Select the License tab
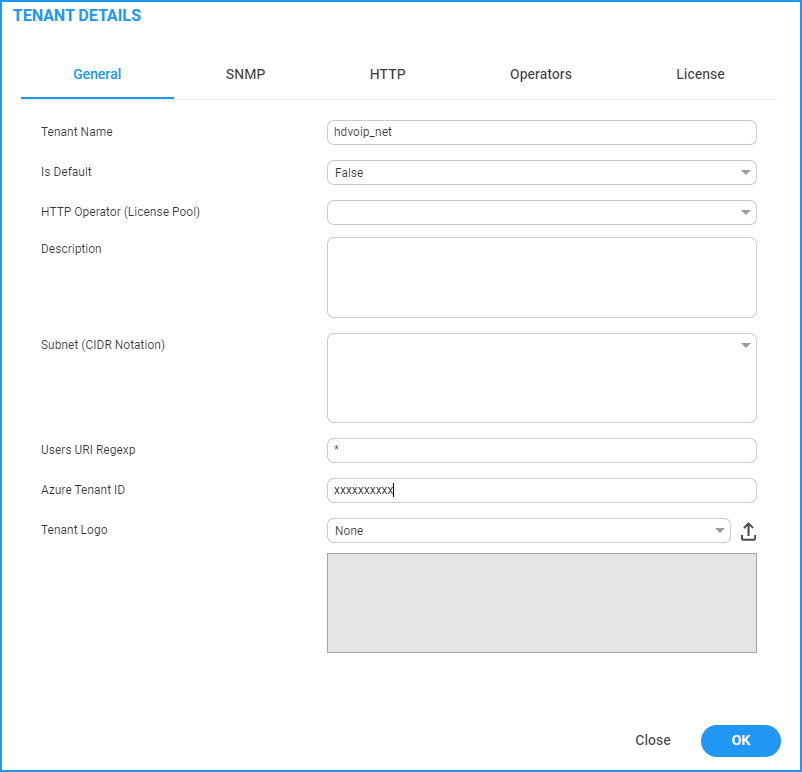The height and width of the screenshot is (772, 802). [x=700, y=74]
